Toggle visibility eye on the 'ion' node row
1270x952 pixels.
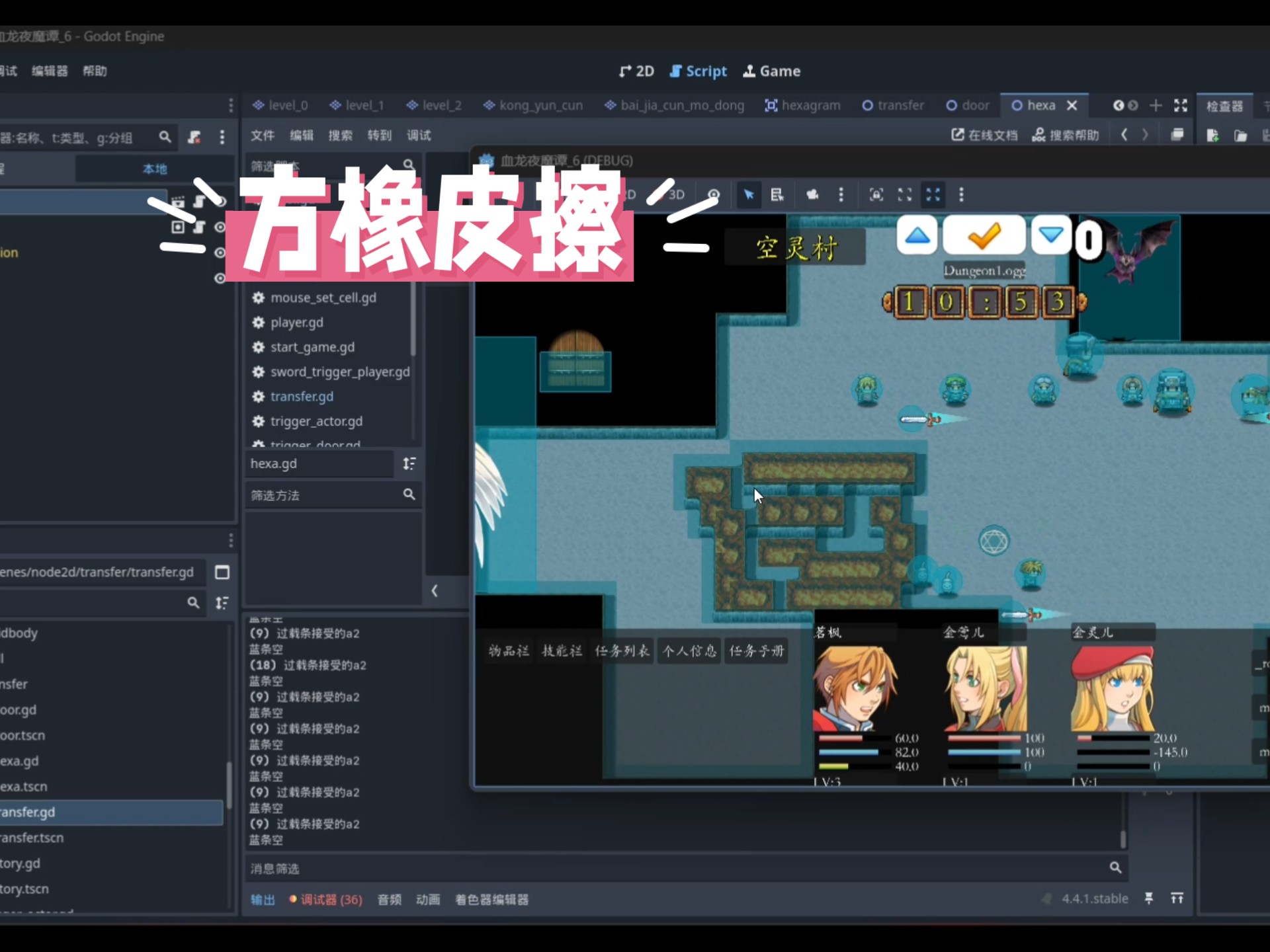[x=220, y=253]
